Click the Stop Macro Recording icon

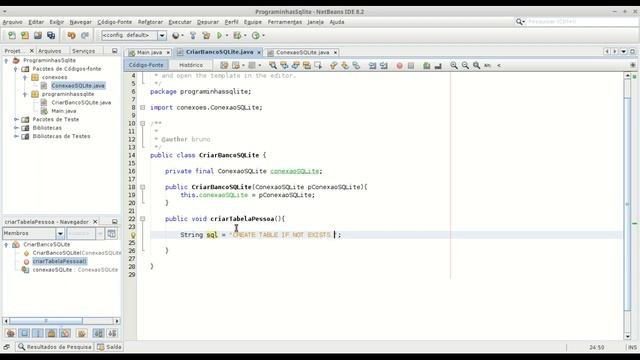click(x=411, y=65)
